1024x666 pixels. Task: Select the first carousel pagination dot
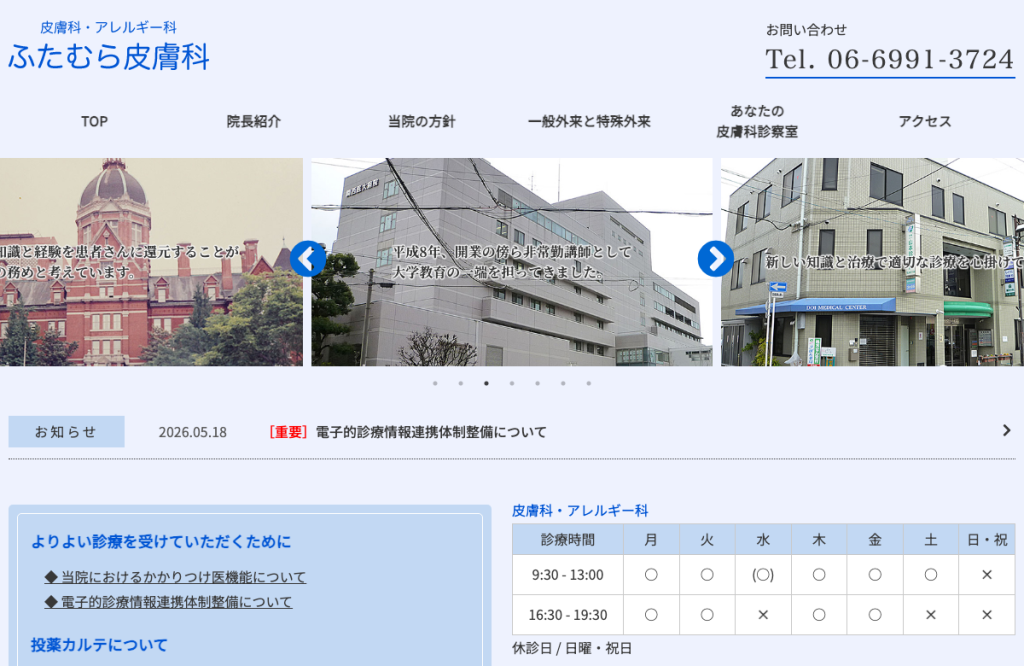[x=435, y=383]
